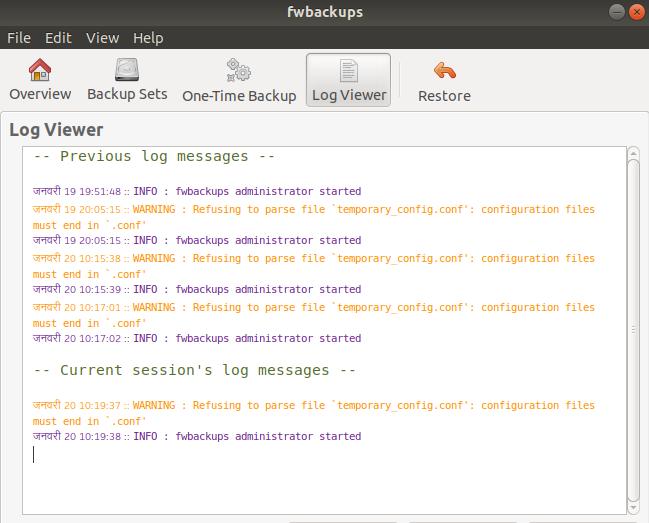Open the Restore arrow icon

point(444,70)
